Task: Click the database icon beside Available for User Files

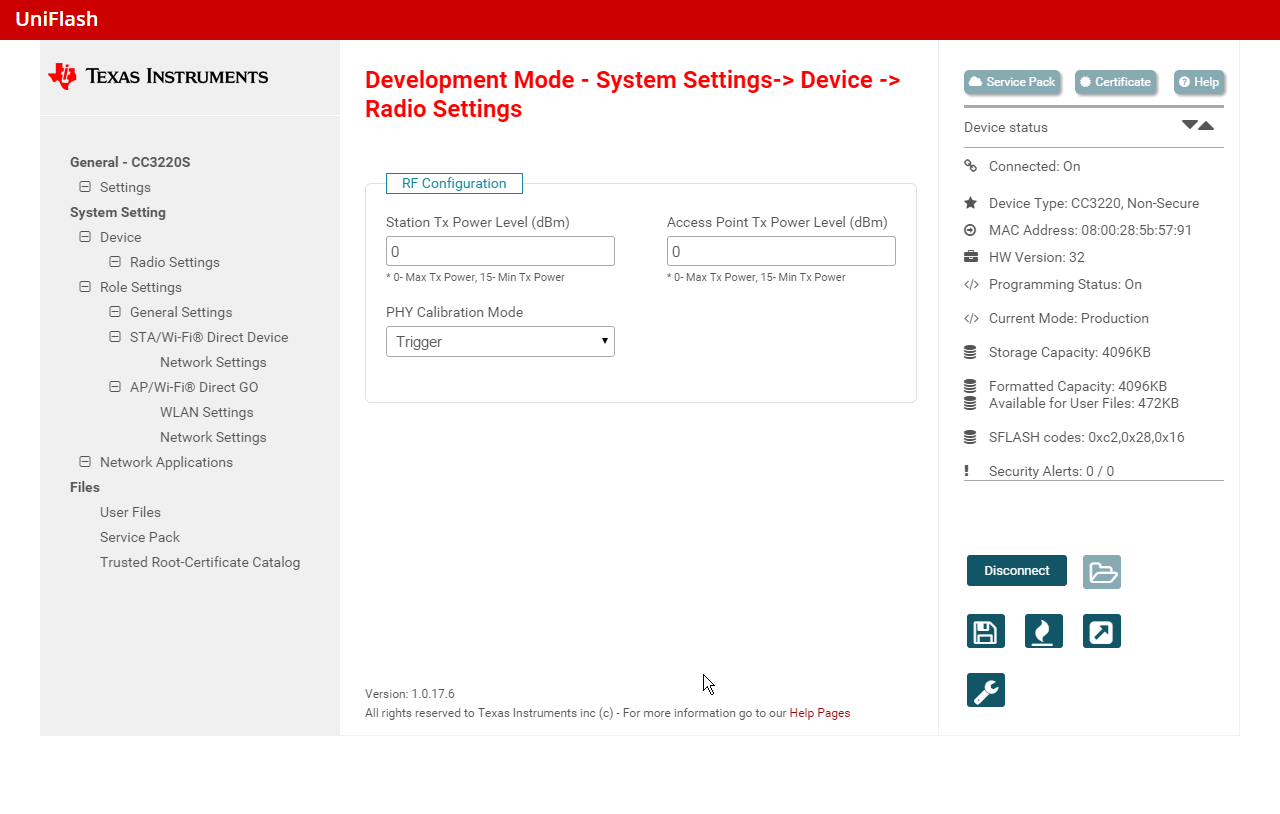Action: (x=970, y=403)
